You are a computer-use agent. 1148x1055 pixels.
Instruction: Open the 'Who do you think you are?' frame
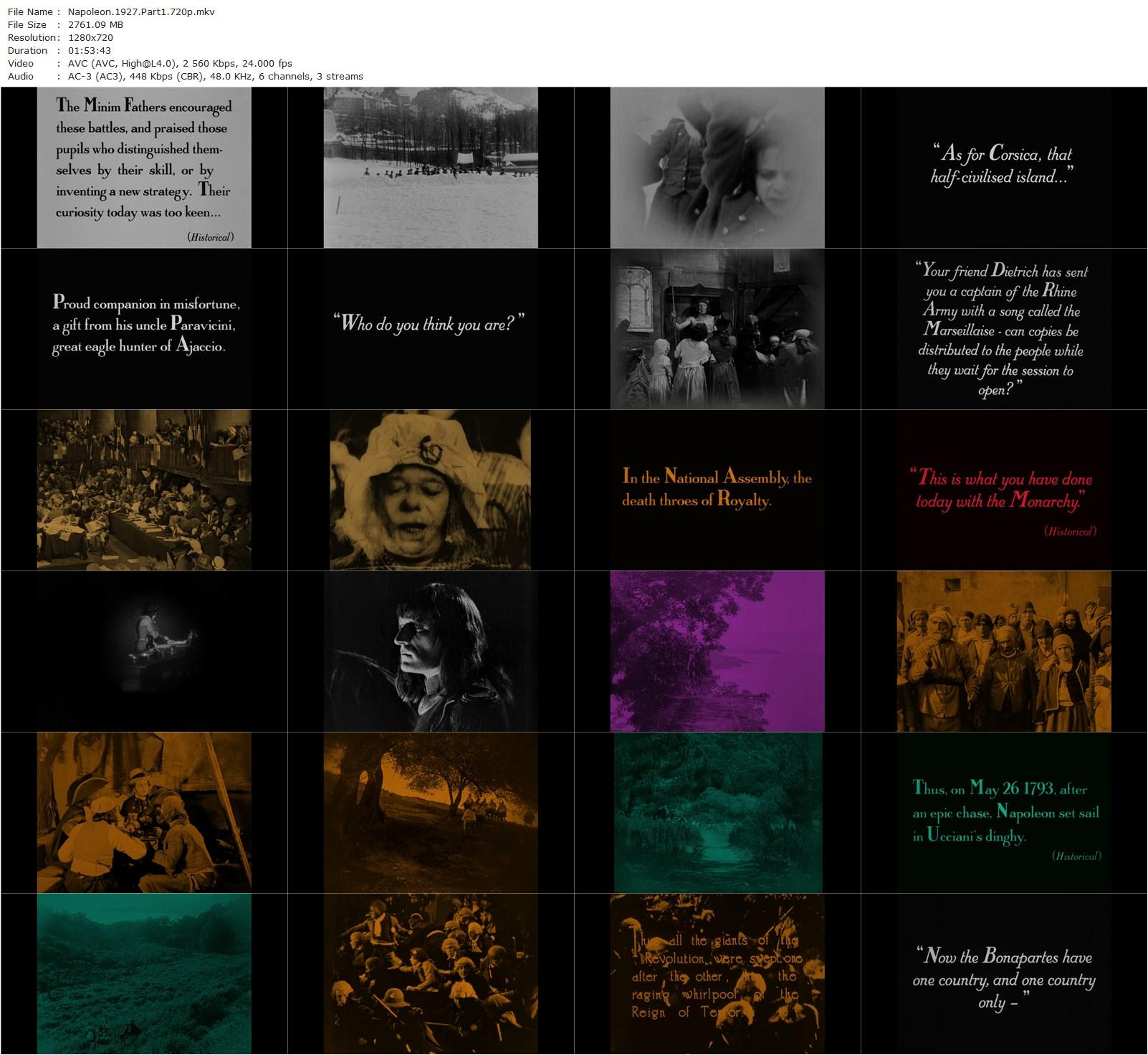point(431,329)
